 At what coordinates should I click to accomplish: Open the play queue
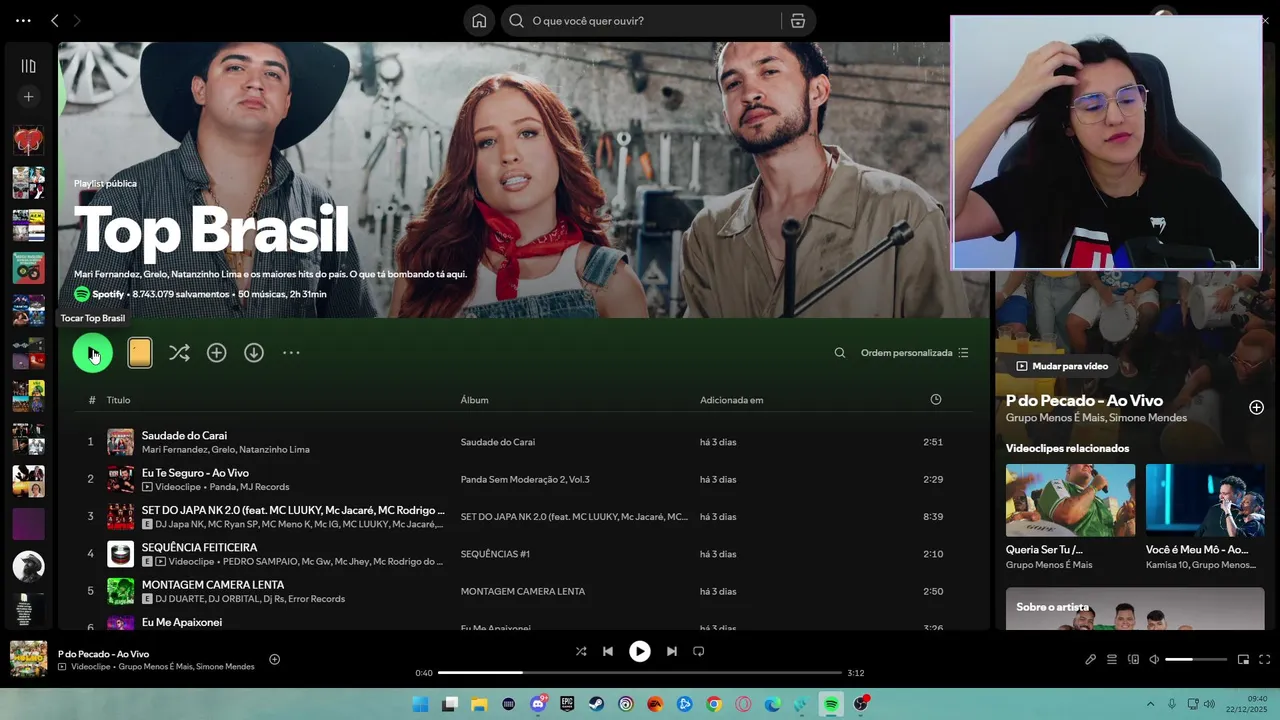coord(1111,659)
